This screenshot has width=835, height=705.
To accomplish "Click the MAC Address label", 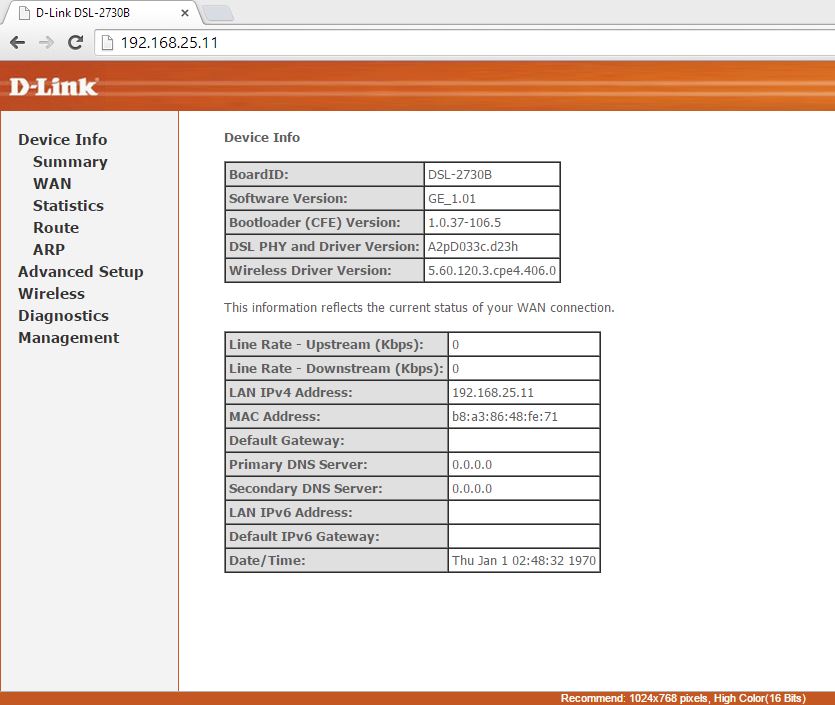I will click(x=275, y=416).
